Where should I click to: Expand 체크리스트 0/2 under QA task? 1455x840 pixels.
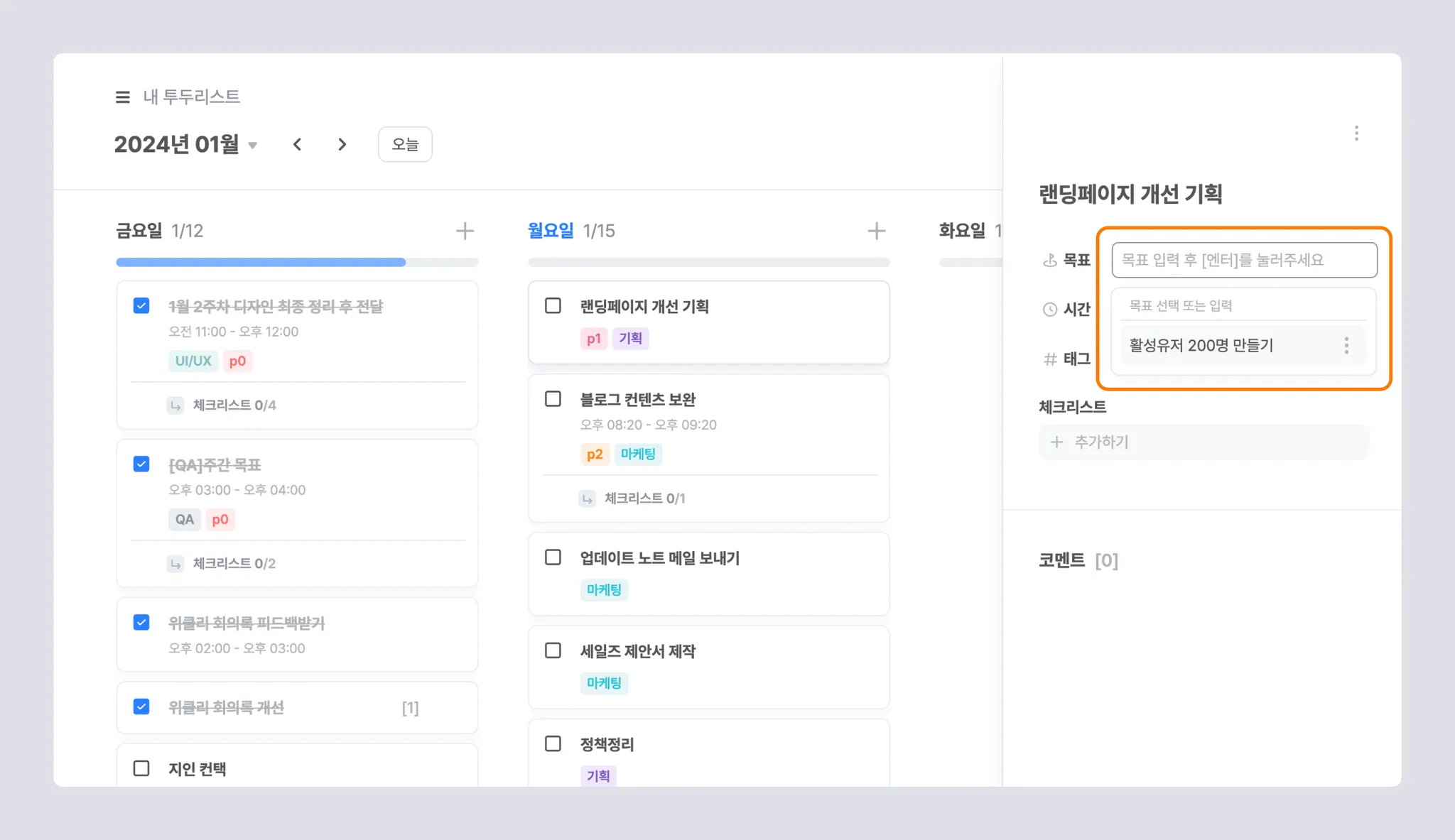(x=234, y=564)
